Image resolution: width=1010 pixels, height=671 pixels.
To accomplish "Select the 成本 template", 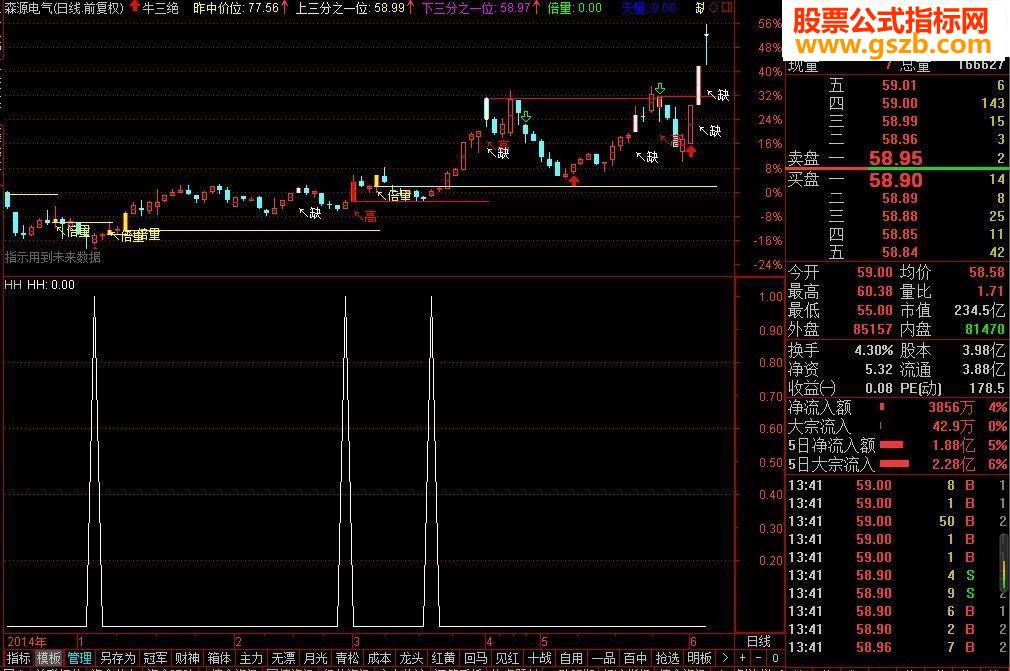I will pyautogui.click(x=379, y=658).
